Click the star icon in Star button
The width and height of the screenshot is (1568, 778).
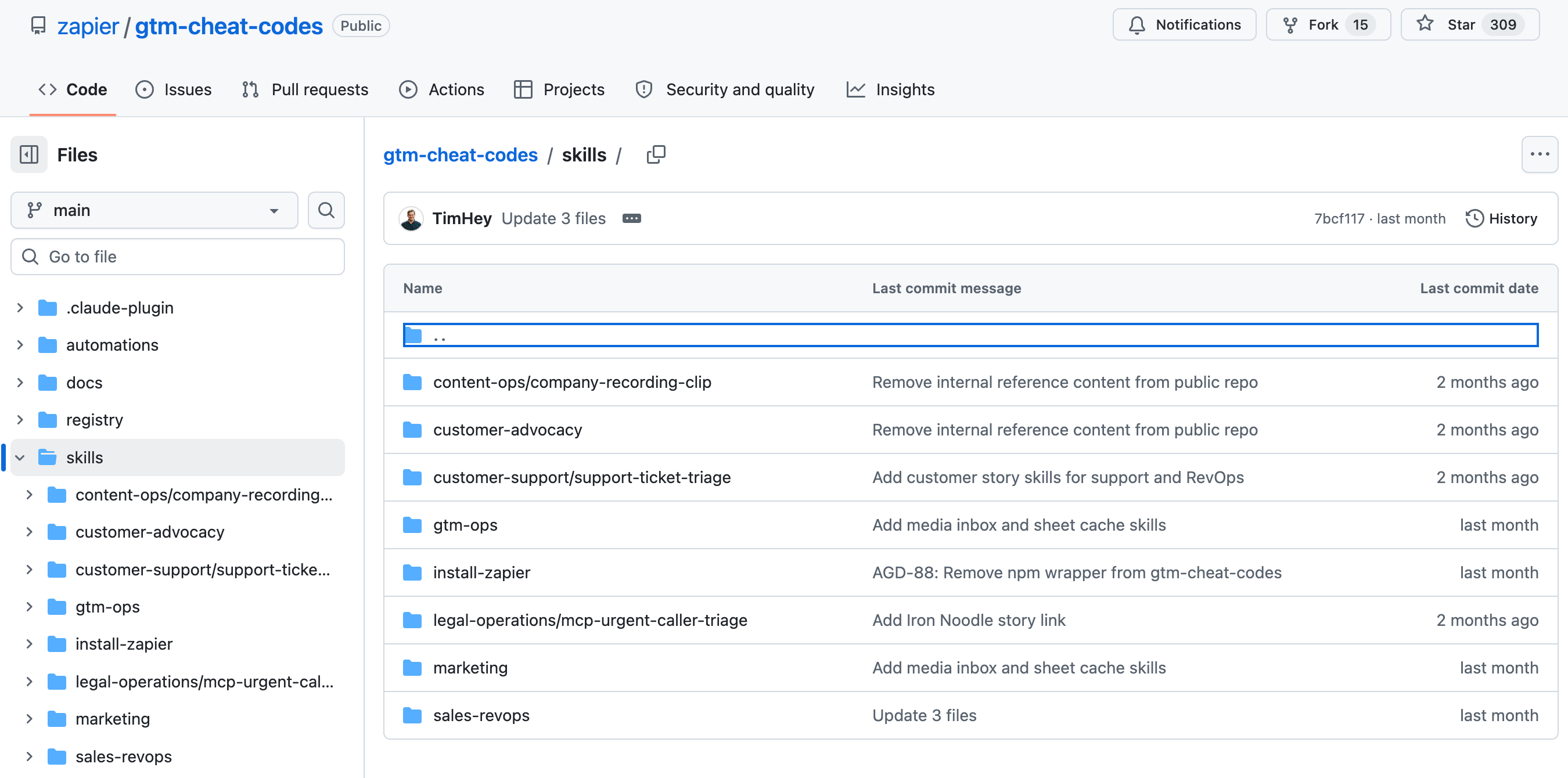pos(1425,24)
